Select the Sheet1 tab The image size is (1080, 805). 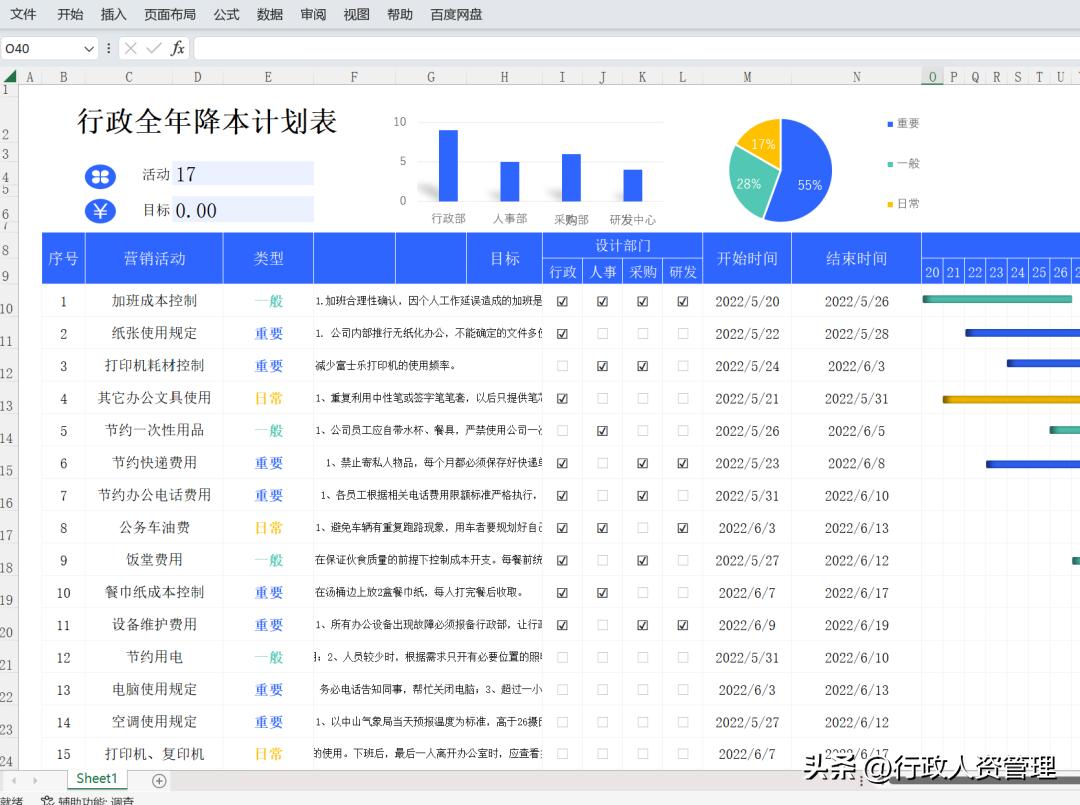96,779
